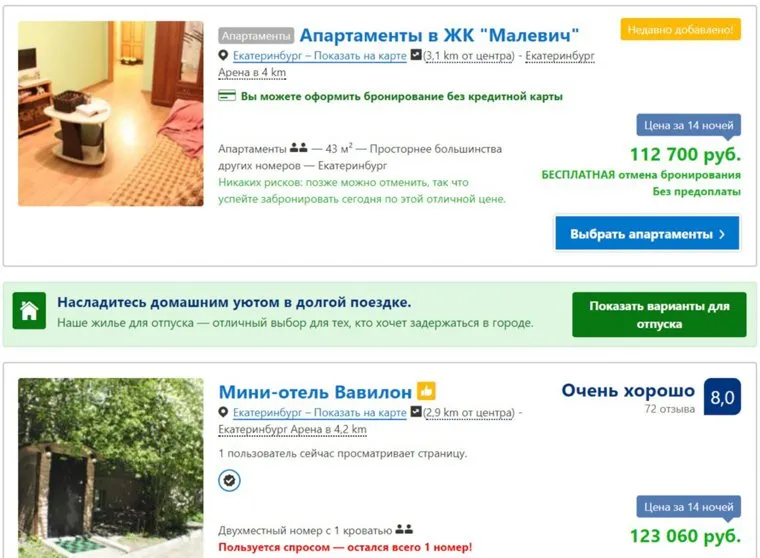Click the chevron on Выбрать апартаменты button
The image size is (760, 558).
722,234
